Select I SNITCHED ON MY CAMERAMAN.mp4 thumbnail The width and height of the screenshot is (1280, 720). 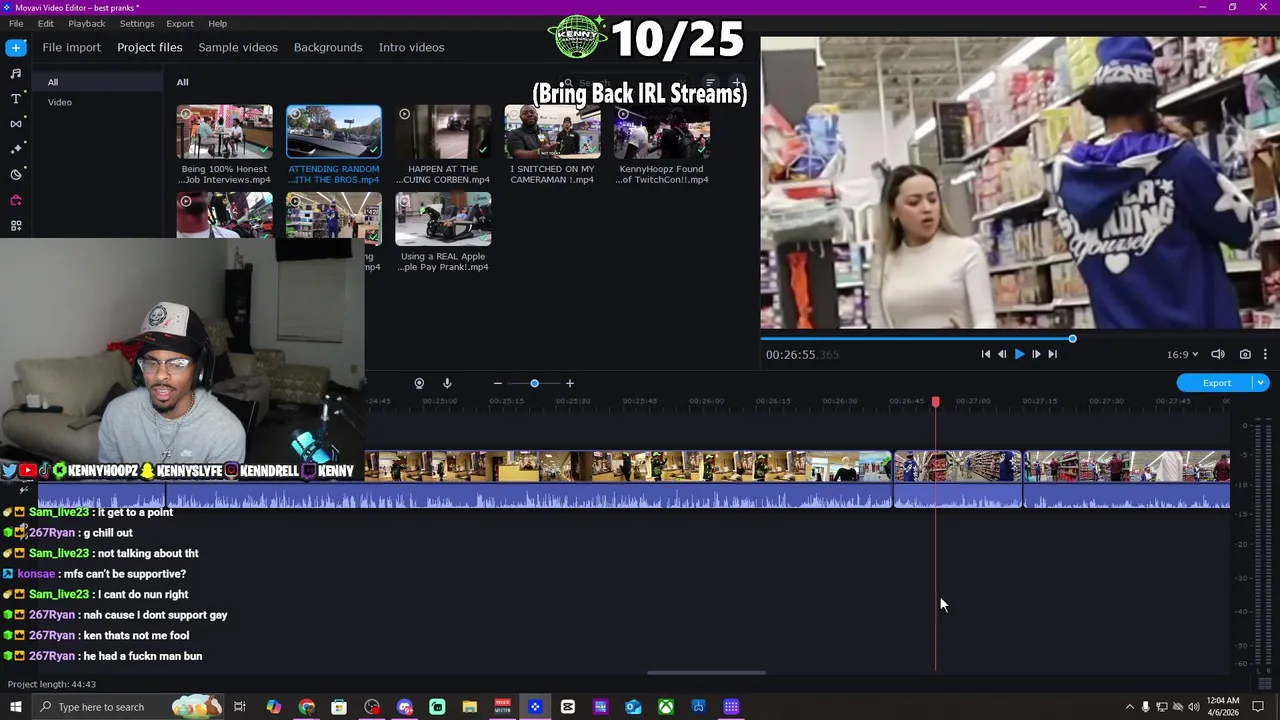click(x=552, y=132)
